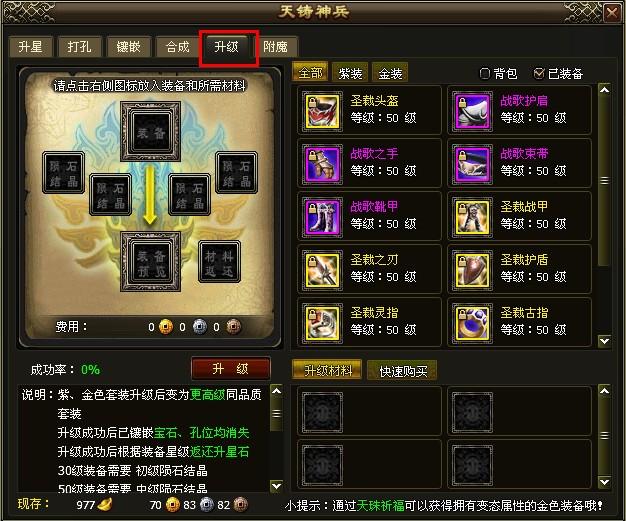The image size is (626, 521).
Task: Select the 战歌护肩 shoulder armor icon
Action: [472, 111]
